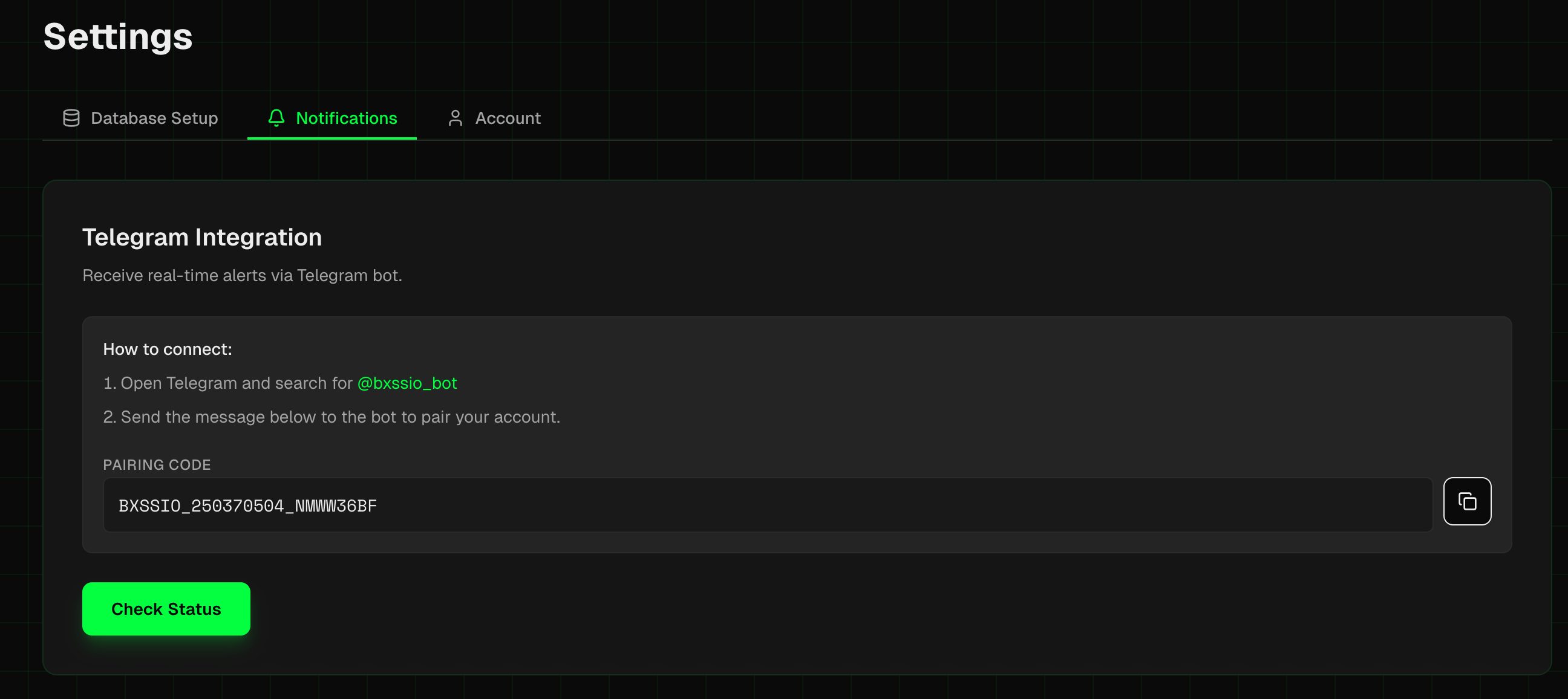Select the Notifications tab
The image size is (1568, 699).
[x=347, y=118]
